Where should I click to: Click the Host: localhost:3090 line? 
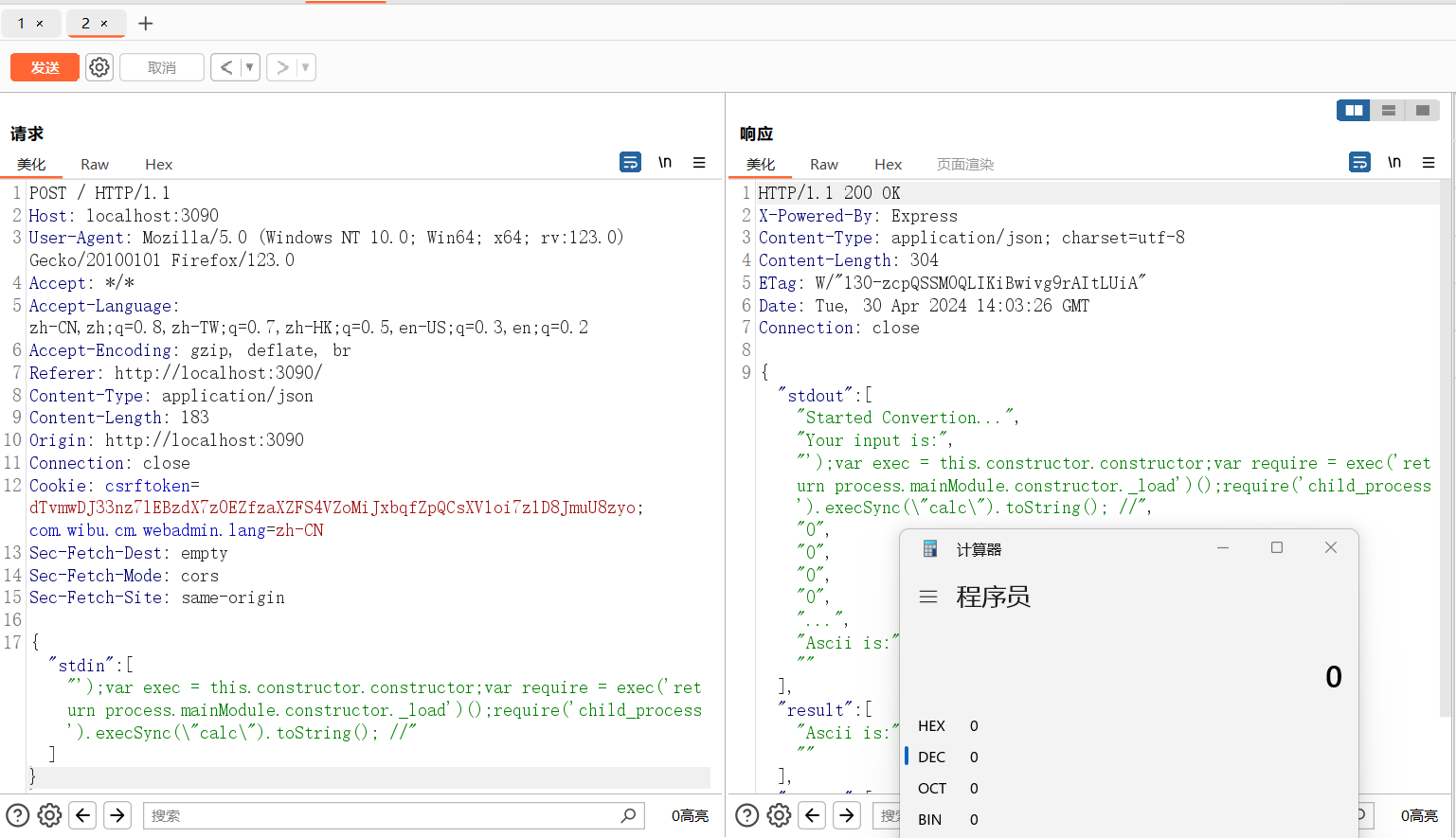(123, 216)
